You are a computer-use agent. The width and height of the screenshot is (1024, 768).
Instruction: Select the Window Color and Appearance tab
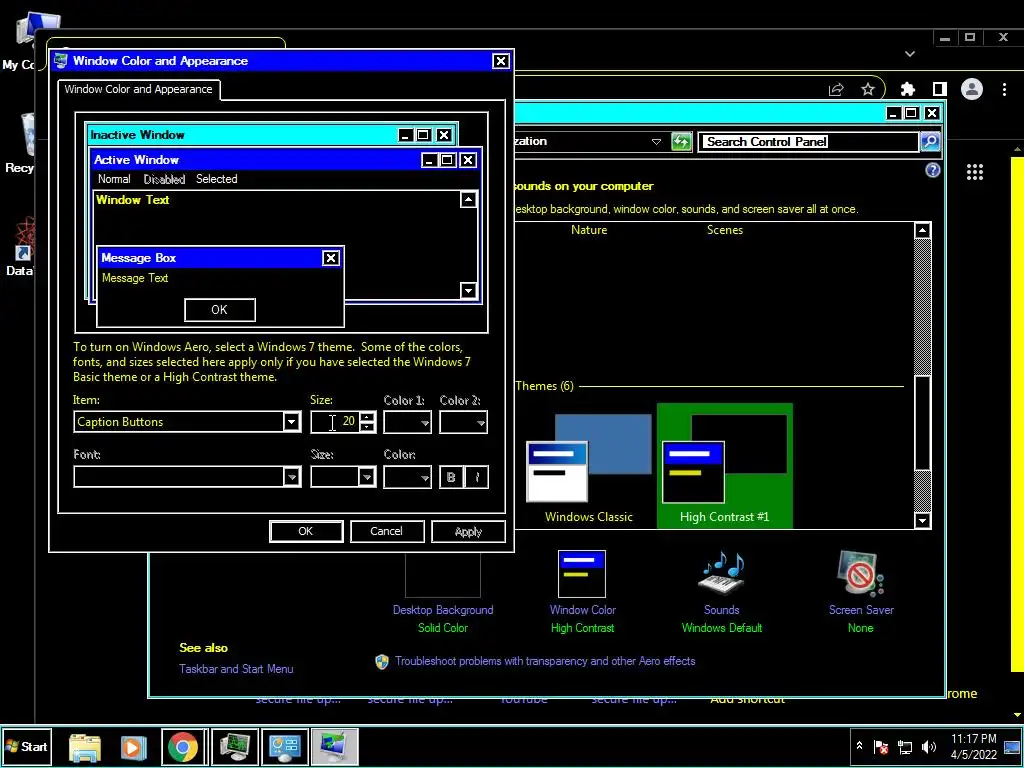[138, 89]
